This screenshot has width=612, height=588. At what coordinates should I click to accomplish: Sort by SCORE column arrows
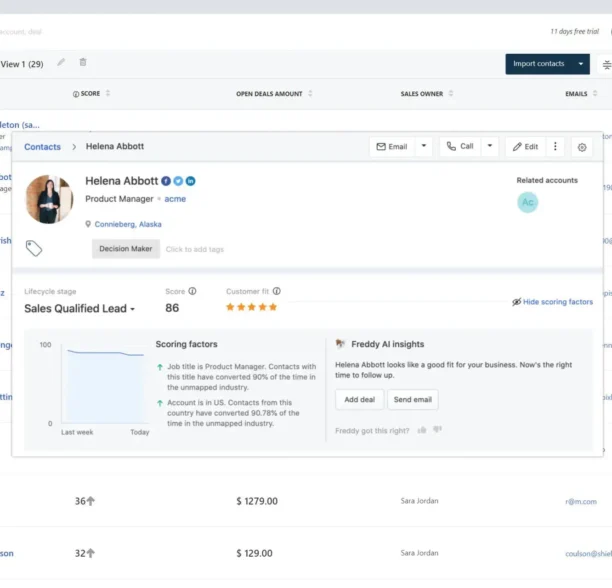point(108,93)
